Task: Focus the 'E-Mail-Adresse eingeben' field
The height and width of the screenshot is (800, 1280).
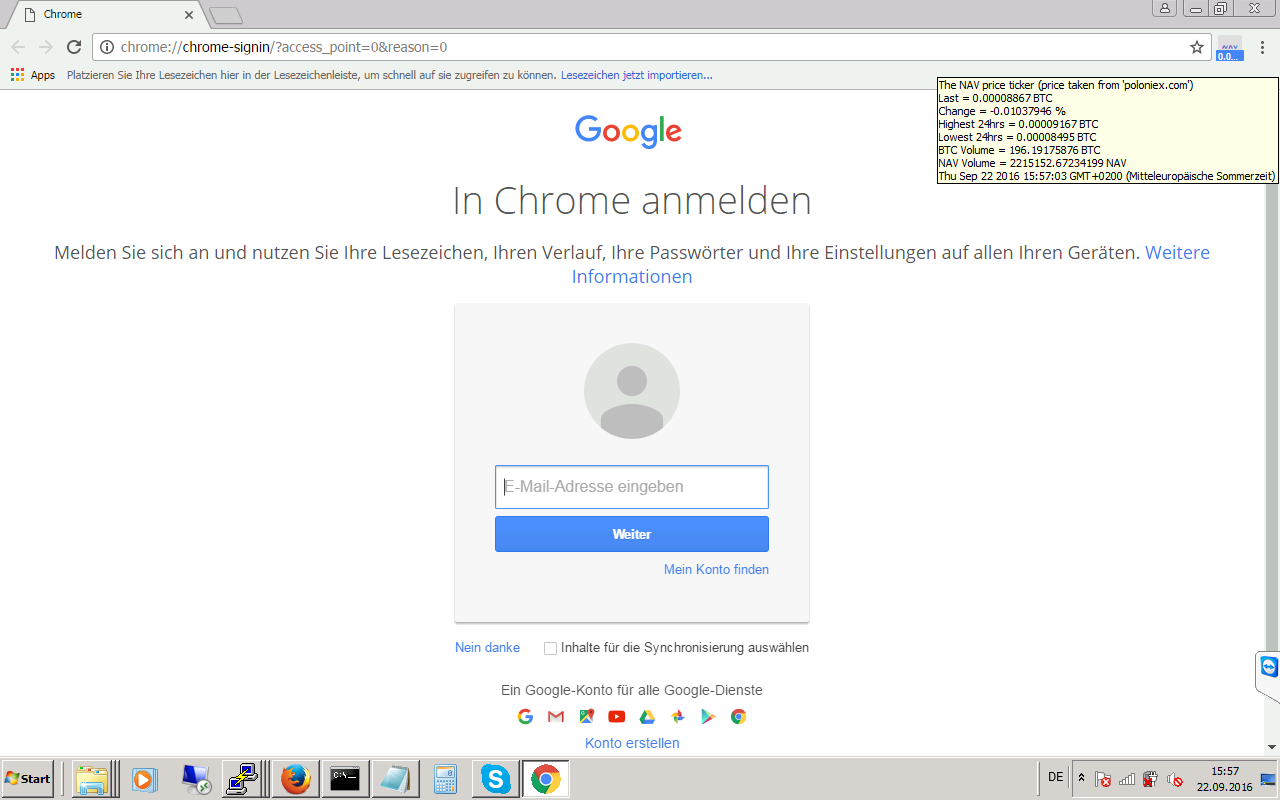Action: (x=632, y=487)
